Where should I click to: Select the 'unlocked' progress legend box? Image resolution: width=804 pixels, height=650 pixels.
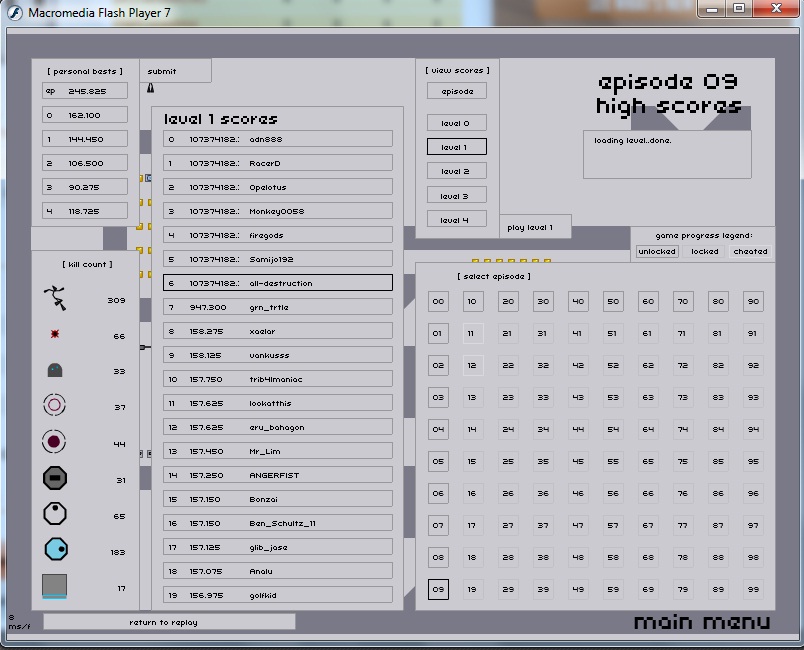pos(657,251)
